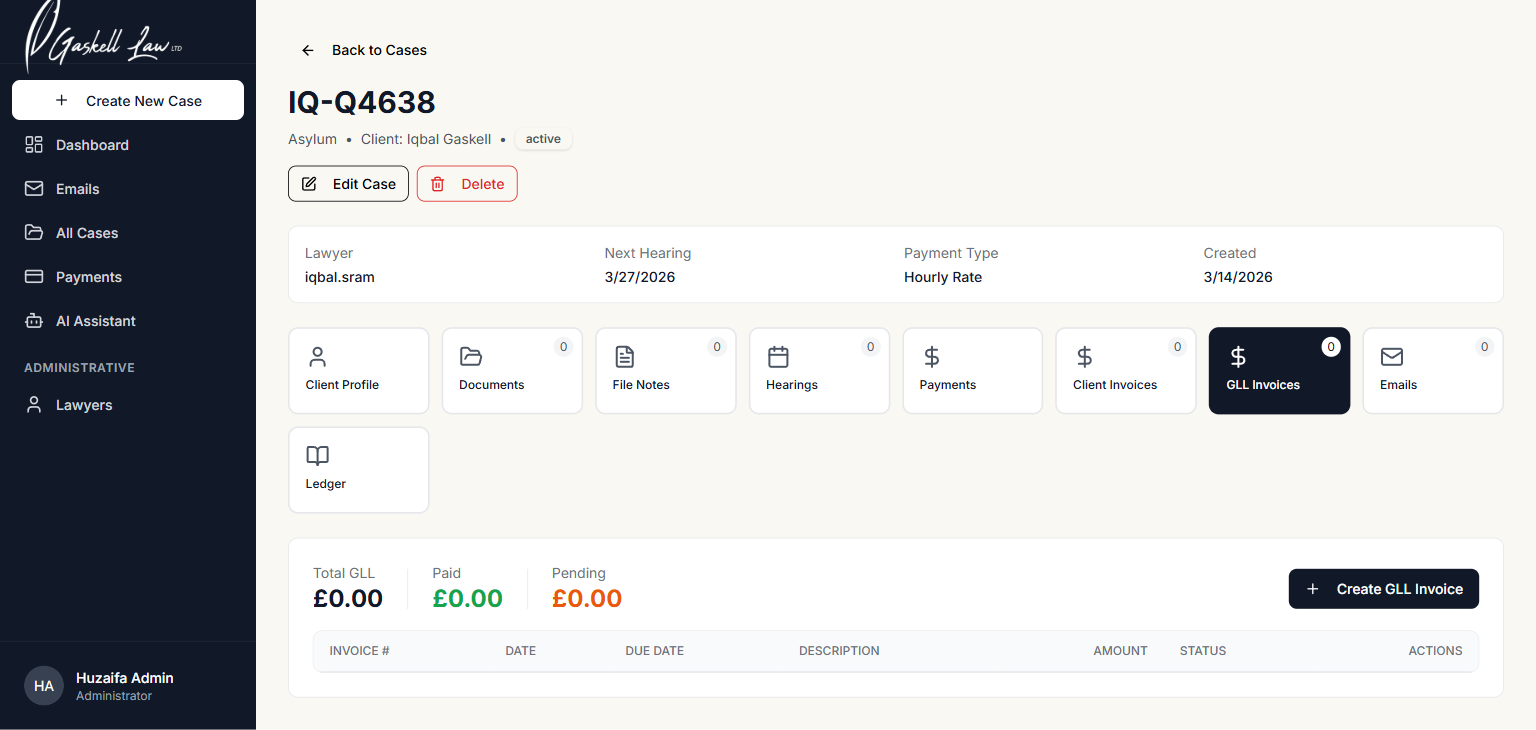The image size is (1536, 730).
Task: Click the trash icon on Delete button
Action: [x=437, y=184]
